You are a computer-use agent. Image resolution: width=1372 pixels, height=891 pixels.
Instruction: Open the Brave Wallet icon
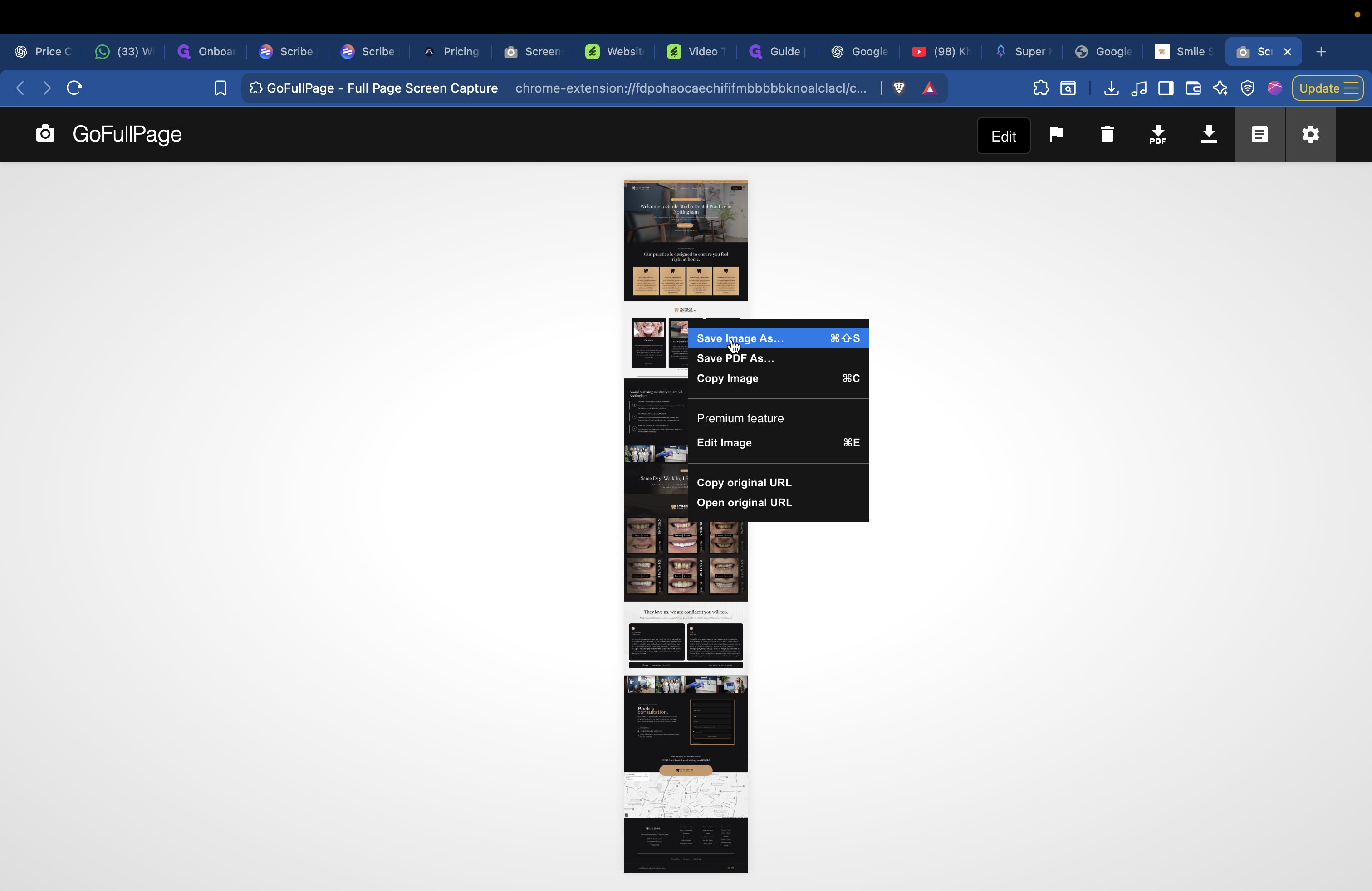1193,88
